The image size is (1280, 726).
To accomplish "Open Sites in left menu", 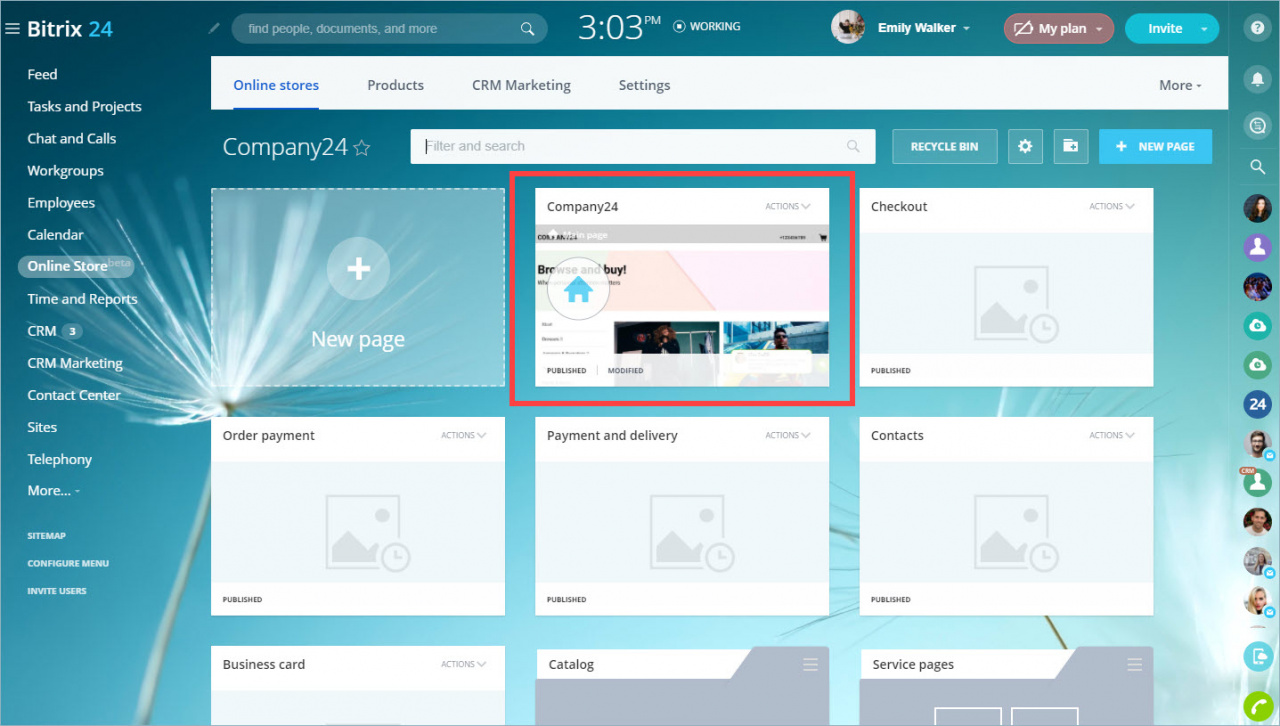I will tap(42, 427).
